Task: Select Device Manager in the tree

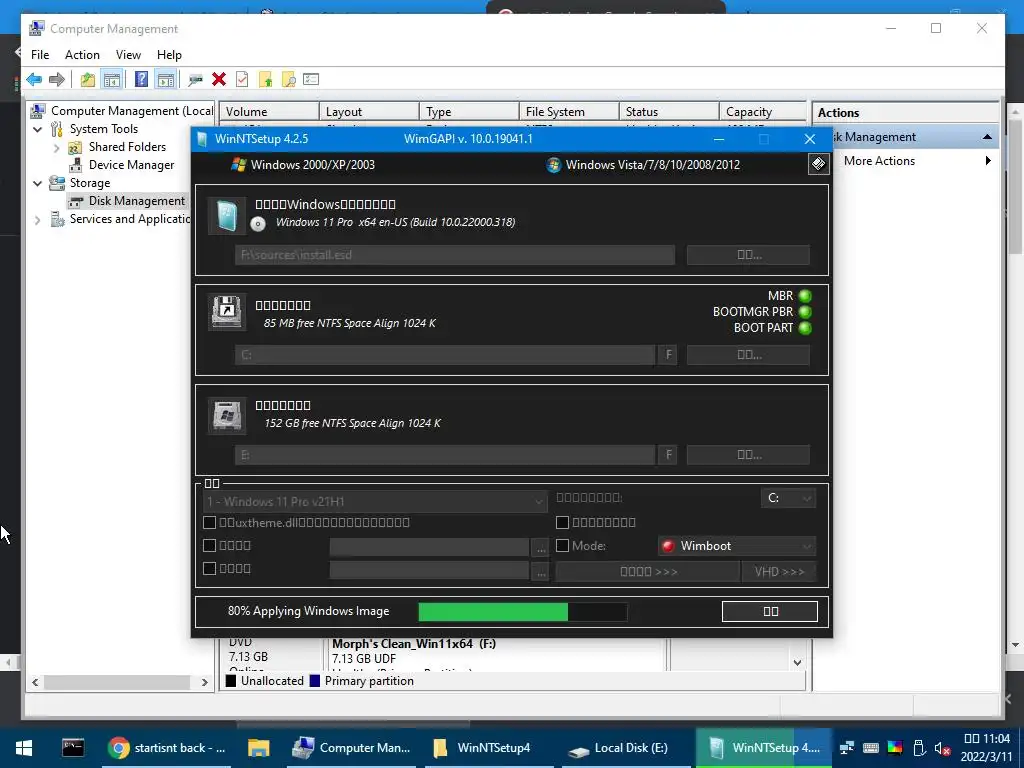Action: pos(131,165)
